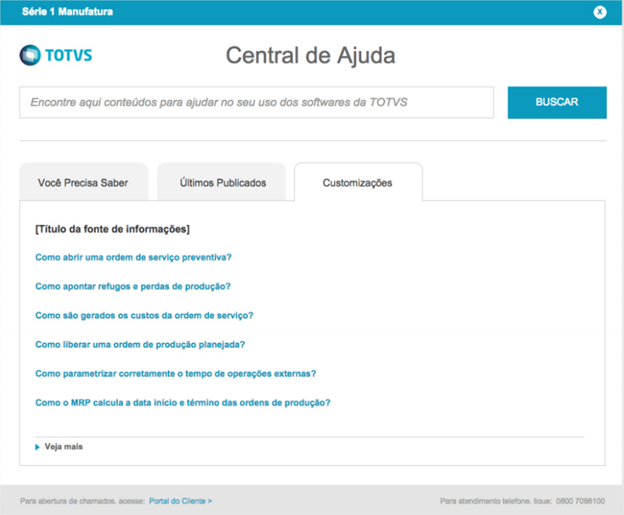Open 'Como liberar uma ordem de produção planejada?'
The image size is (624, 515).
click(140, 344)
